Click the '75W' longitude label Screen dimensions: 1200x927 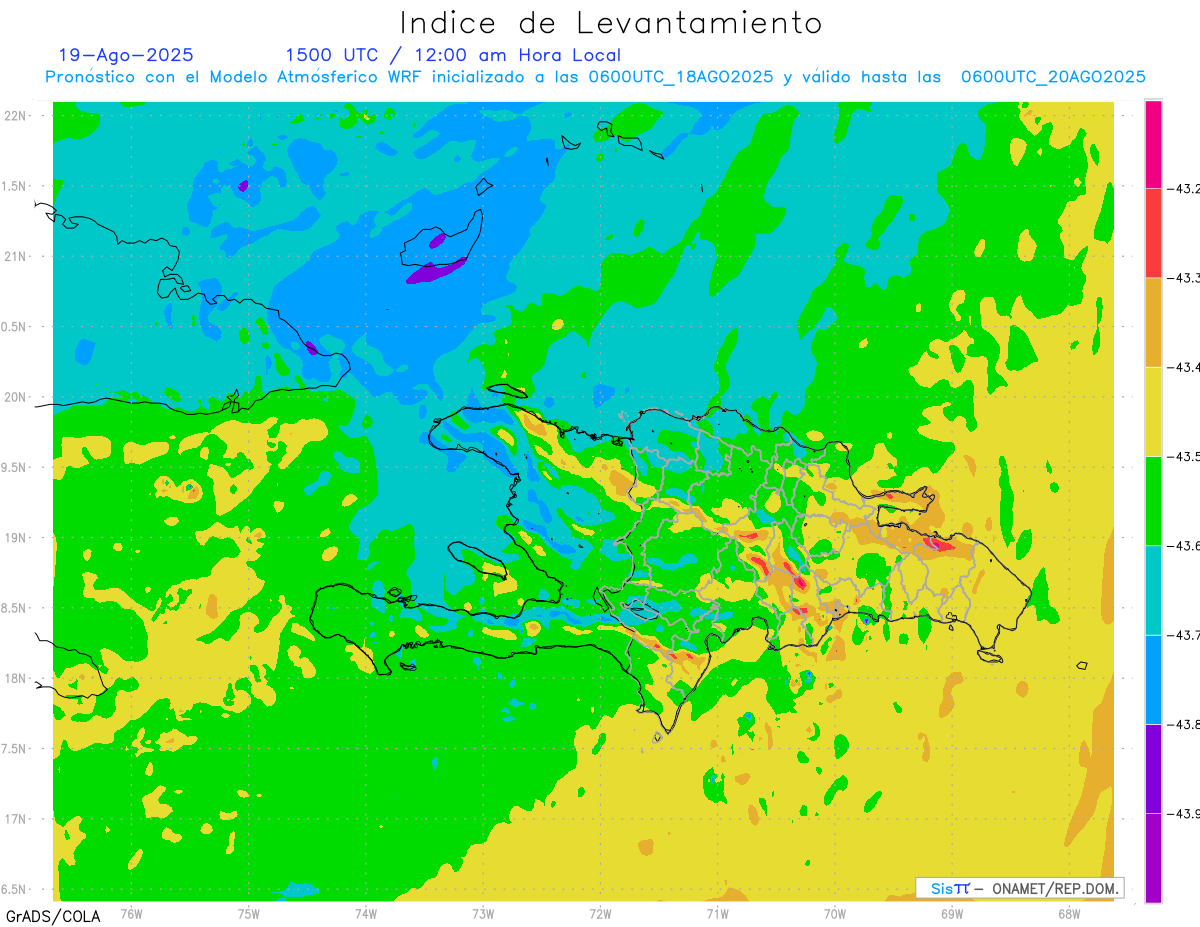(248, 913)
